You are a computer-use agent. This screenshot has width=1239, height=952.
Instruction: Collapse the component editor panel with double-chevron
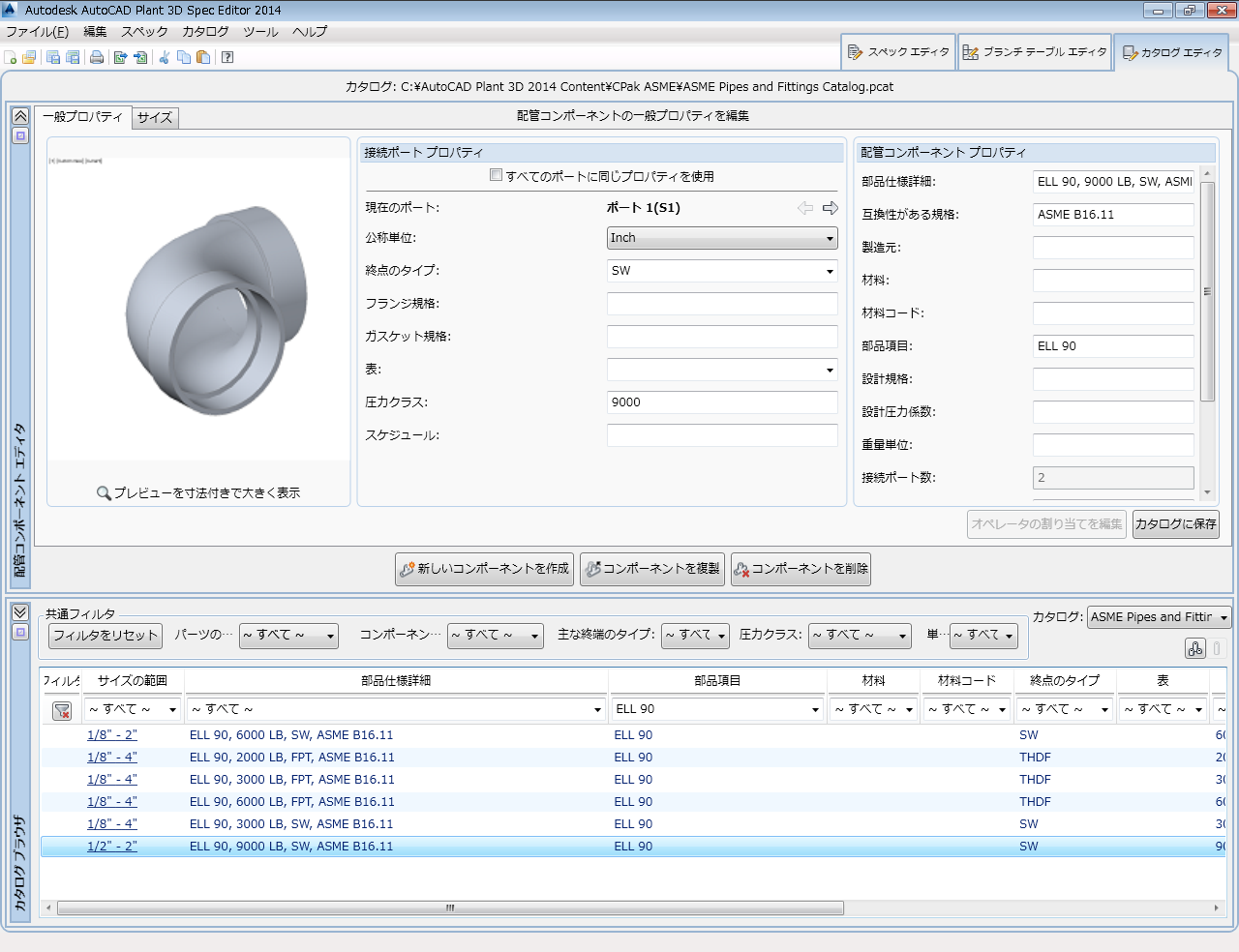(x=19, y=116)
